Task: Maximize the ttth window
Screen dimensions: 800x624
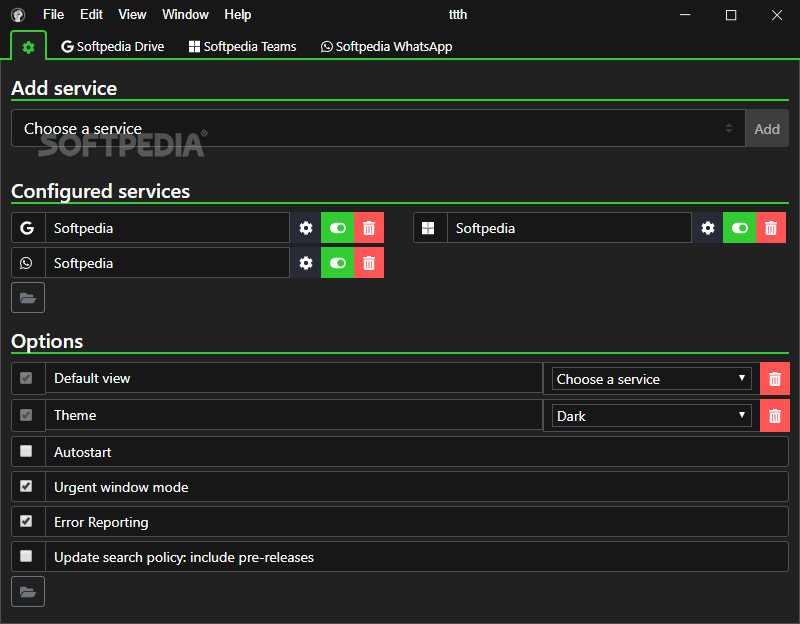Action: click(x=731, y=15)
